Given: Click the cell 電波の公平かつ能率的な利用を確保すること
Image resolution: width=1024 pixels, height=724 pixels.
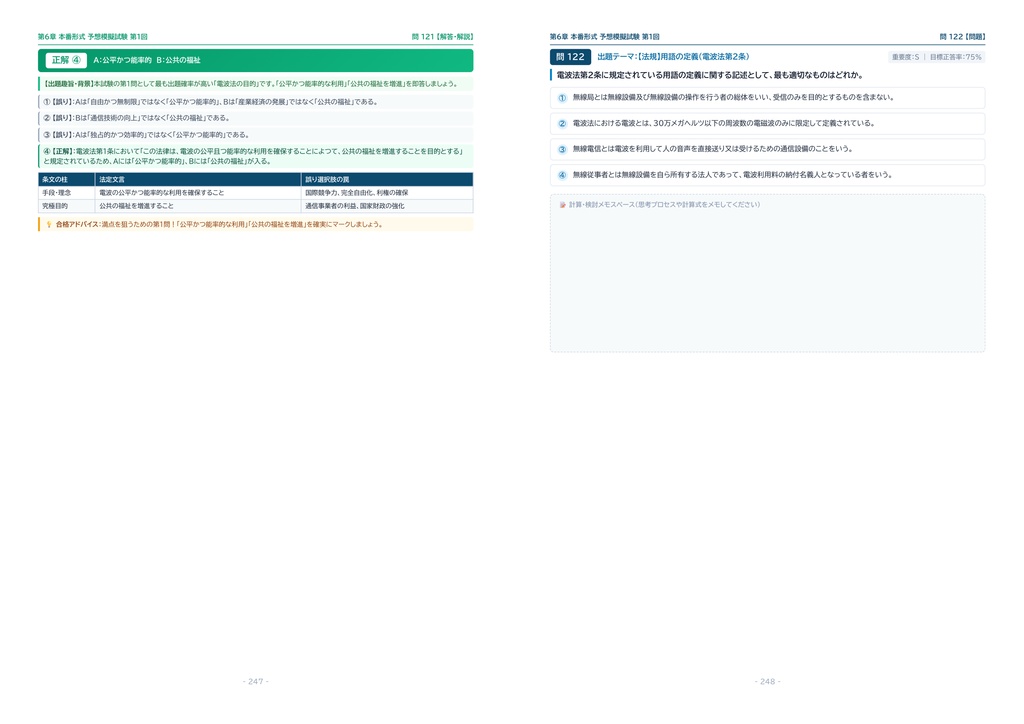Looking at the screenshot, I should pos(198,193).
